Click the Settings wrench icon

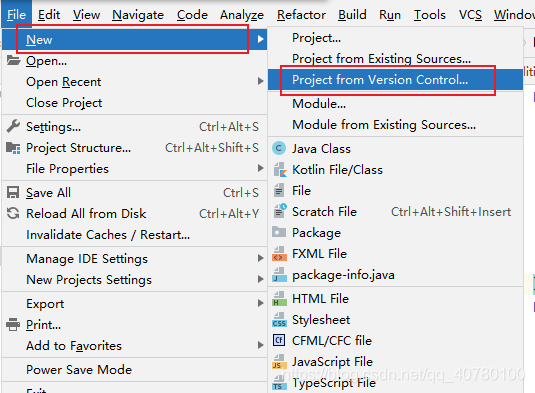13,126
